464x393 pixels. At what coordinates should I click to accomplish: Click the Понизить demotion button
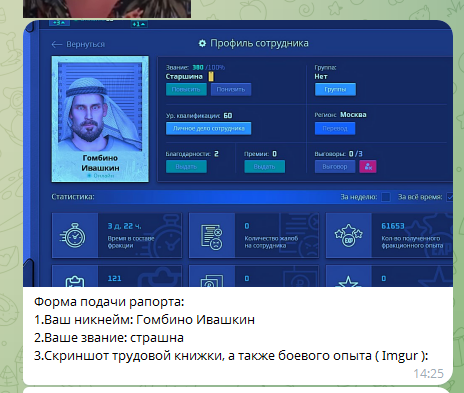pyautogui.click(x=231, y=89)
